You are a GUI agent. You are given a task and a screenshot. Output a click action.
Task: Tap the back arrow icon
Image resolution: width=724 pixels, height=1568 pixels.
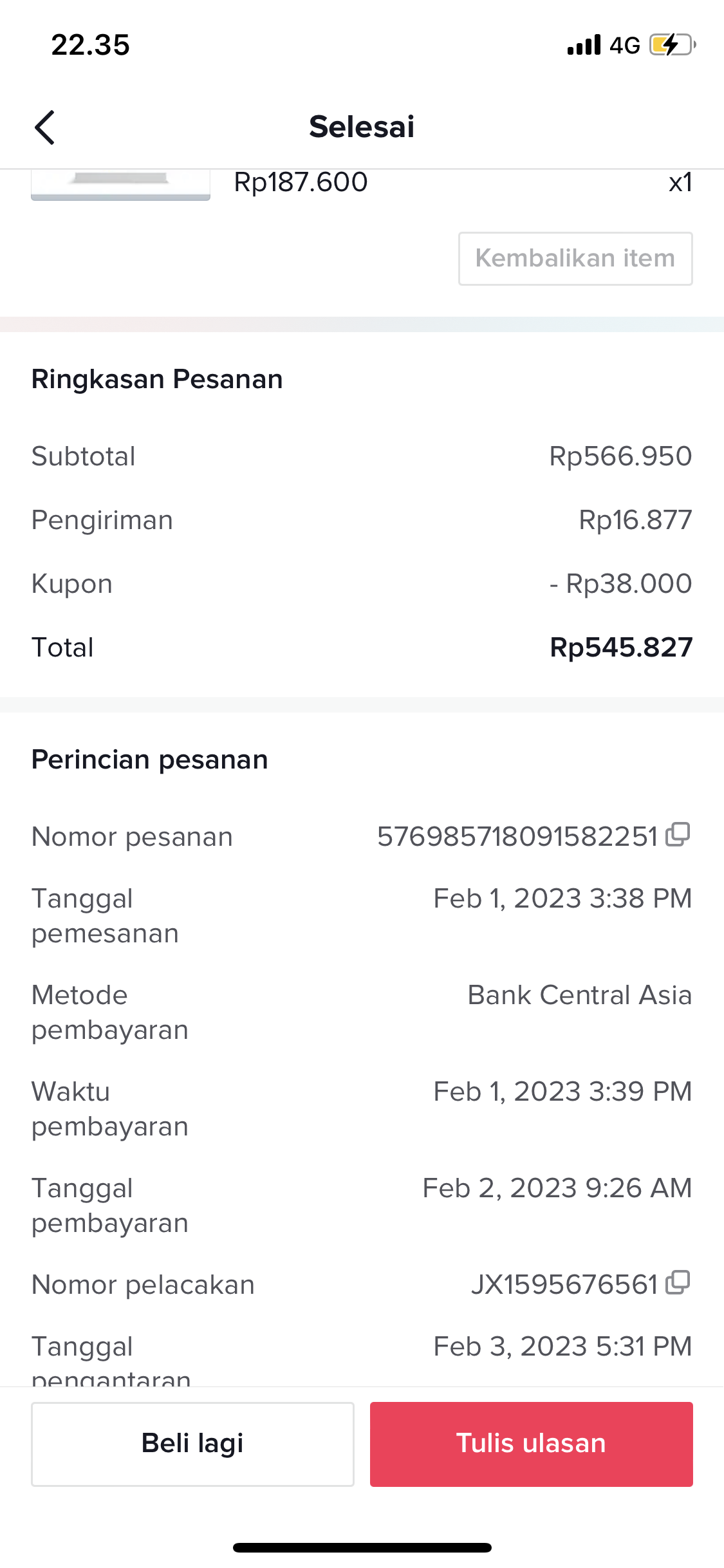pyautogui.click(x=45, y=127)
